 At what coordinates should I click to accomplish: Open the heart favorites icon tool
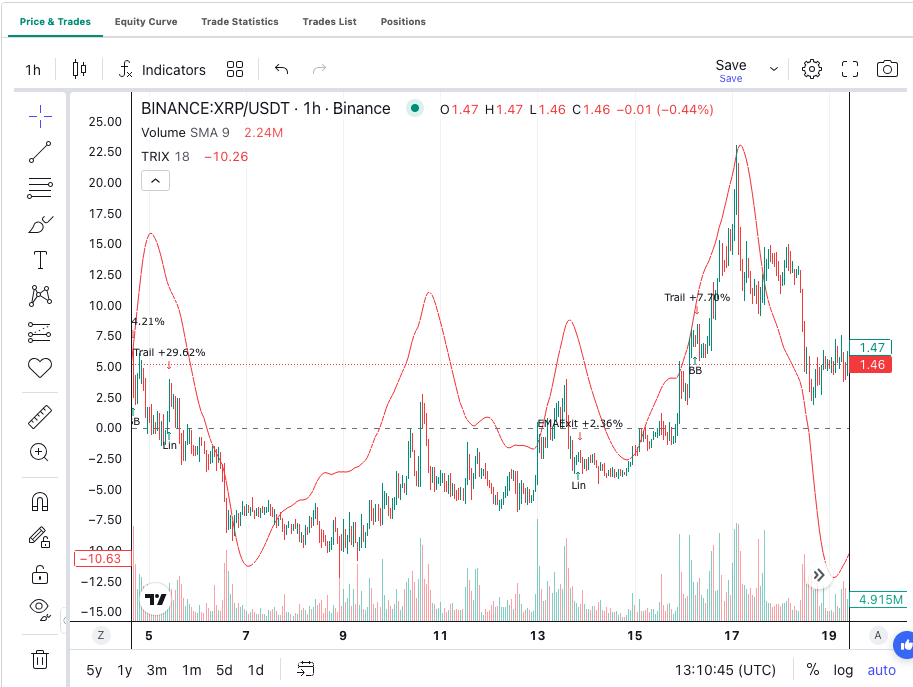tap(40, 367)
